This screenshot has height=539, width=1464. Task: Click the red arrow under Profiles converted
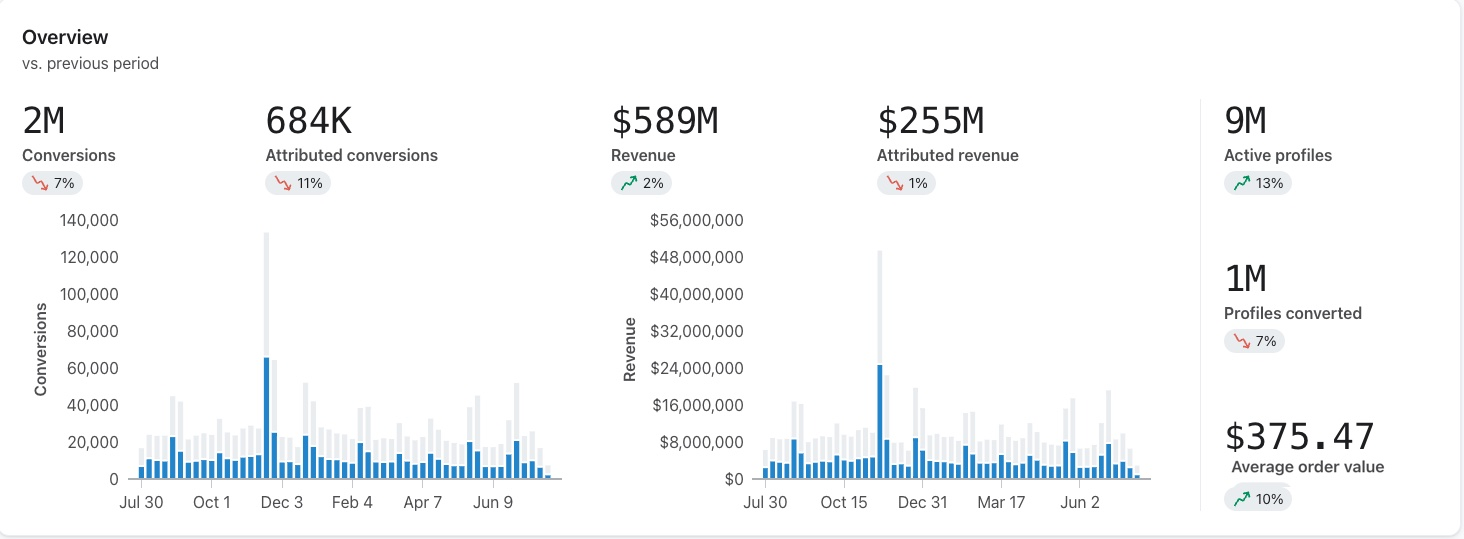click(x=1241, y=341)
